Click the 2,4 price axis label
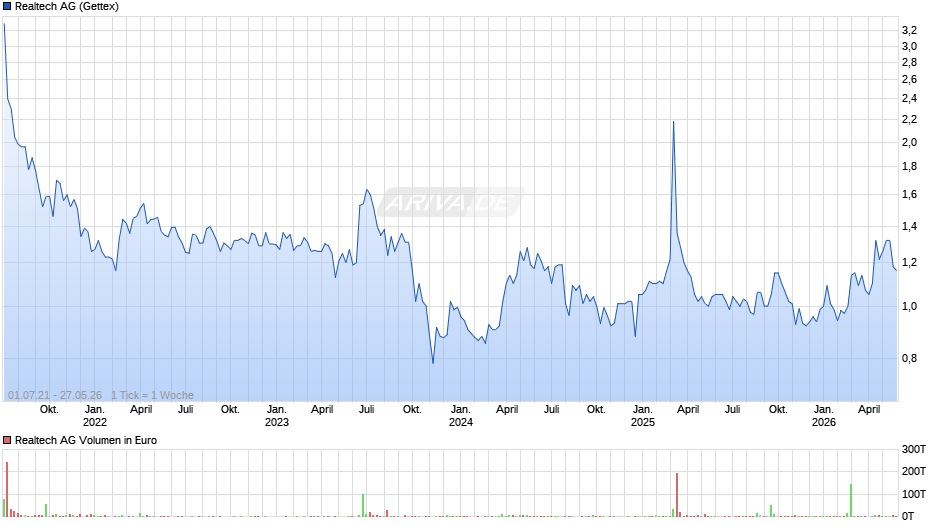Viewport: 940px width, 526px height. coord(909,98)
